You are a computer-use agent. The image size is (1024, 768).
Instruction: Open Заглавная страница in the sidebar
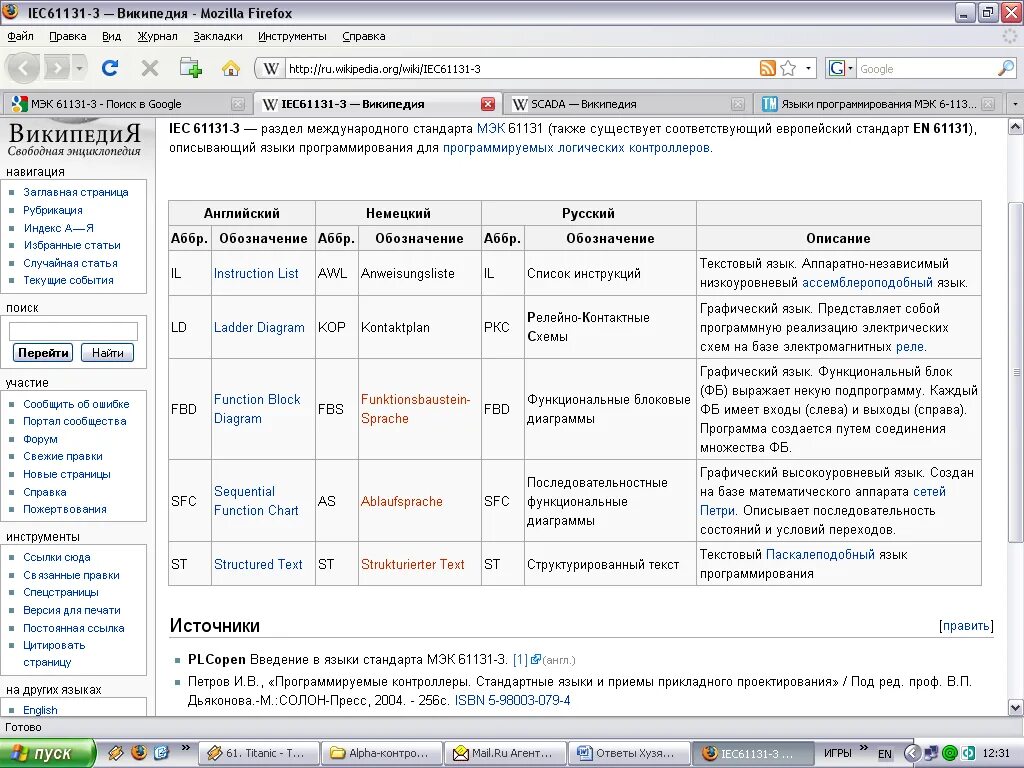pos(76,192)
